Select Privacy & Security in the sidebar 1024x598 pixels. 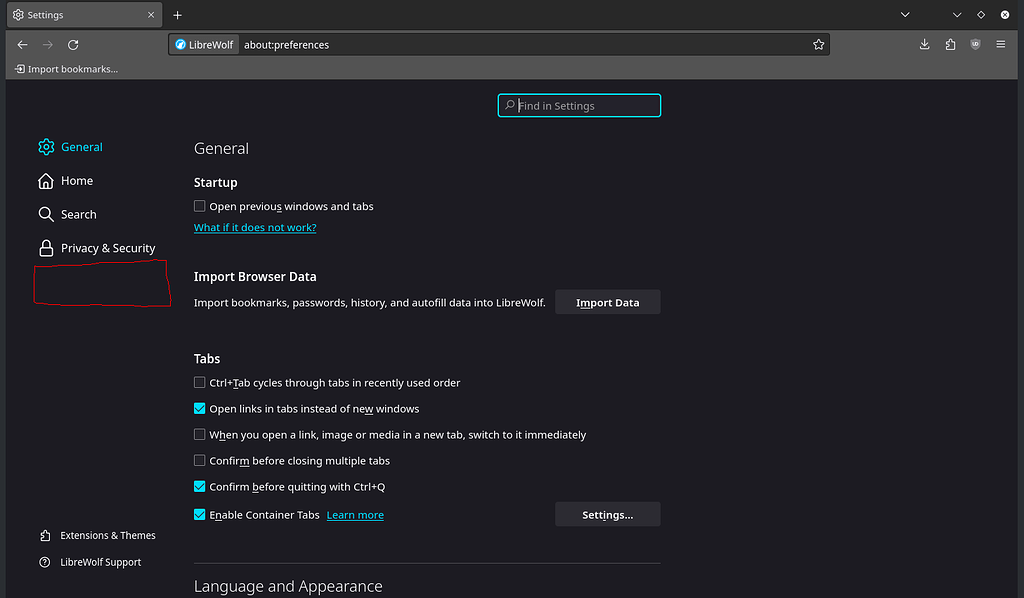(107, 247)
